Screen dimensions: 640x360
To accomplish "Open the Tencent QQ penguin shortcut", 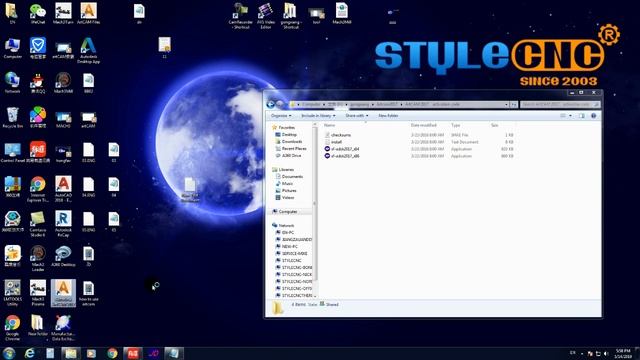I will 38,83.
